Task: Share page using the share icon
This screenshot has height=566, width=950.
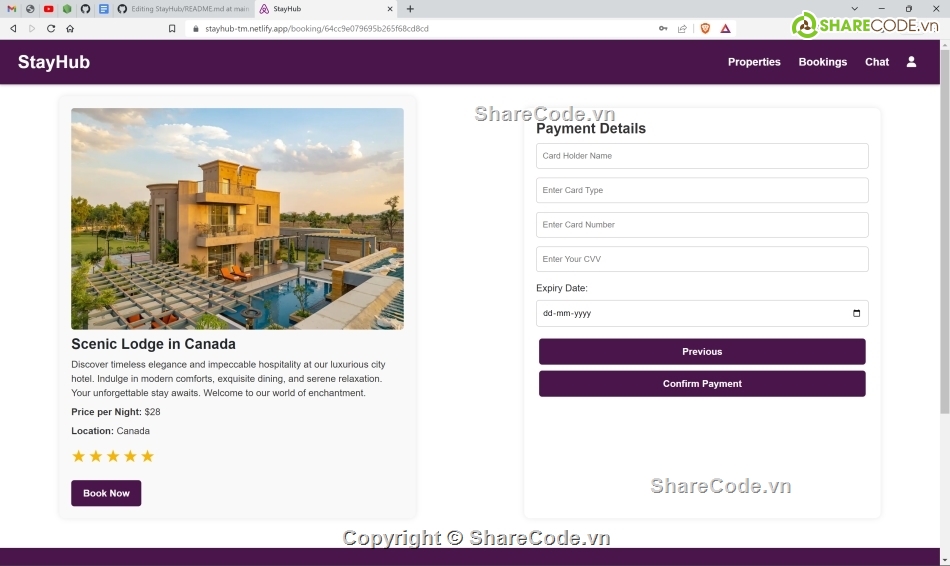Action: (x=682, y=28)
